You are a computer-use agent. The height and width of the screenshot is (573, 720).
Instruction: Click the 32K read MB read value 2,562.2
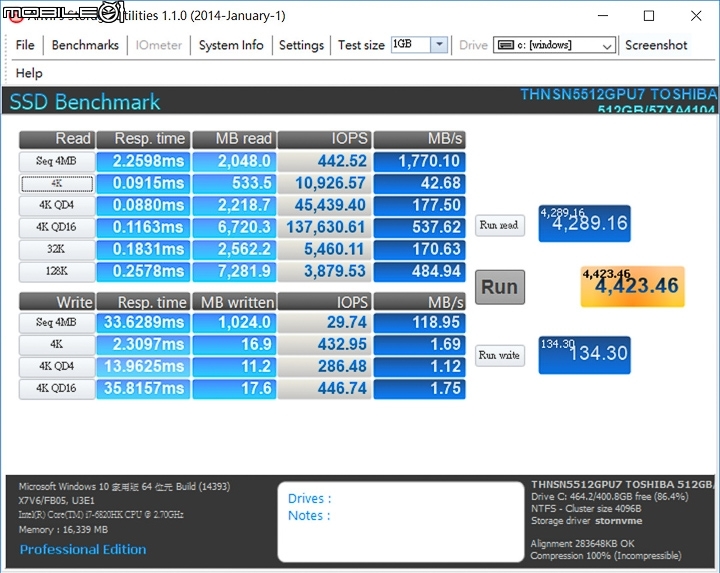coord(234,249)
